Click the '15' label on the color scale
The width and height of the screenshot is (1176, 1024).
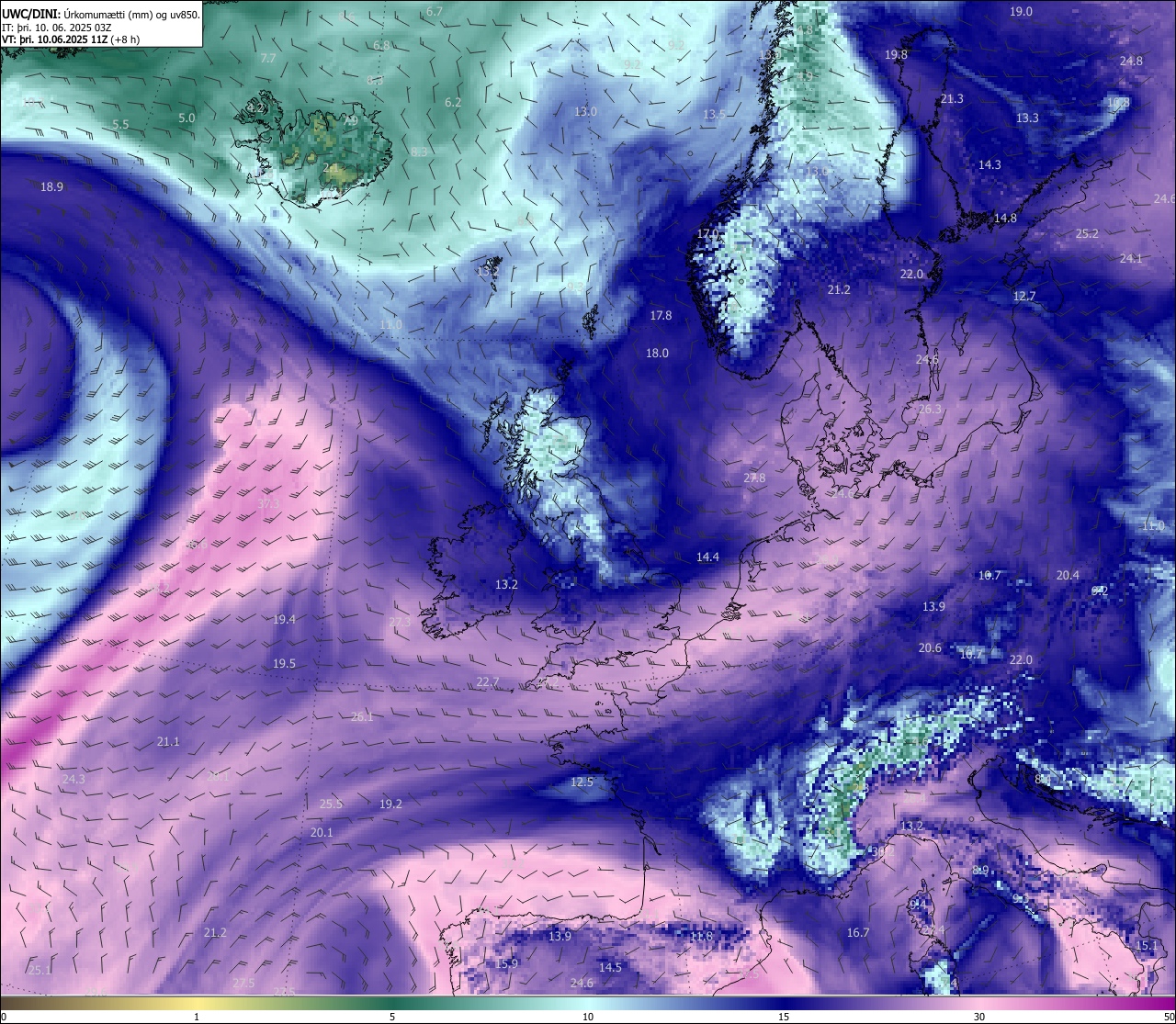pos(784,1017)
